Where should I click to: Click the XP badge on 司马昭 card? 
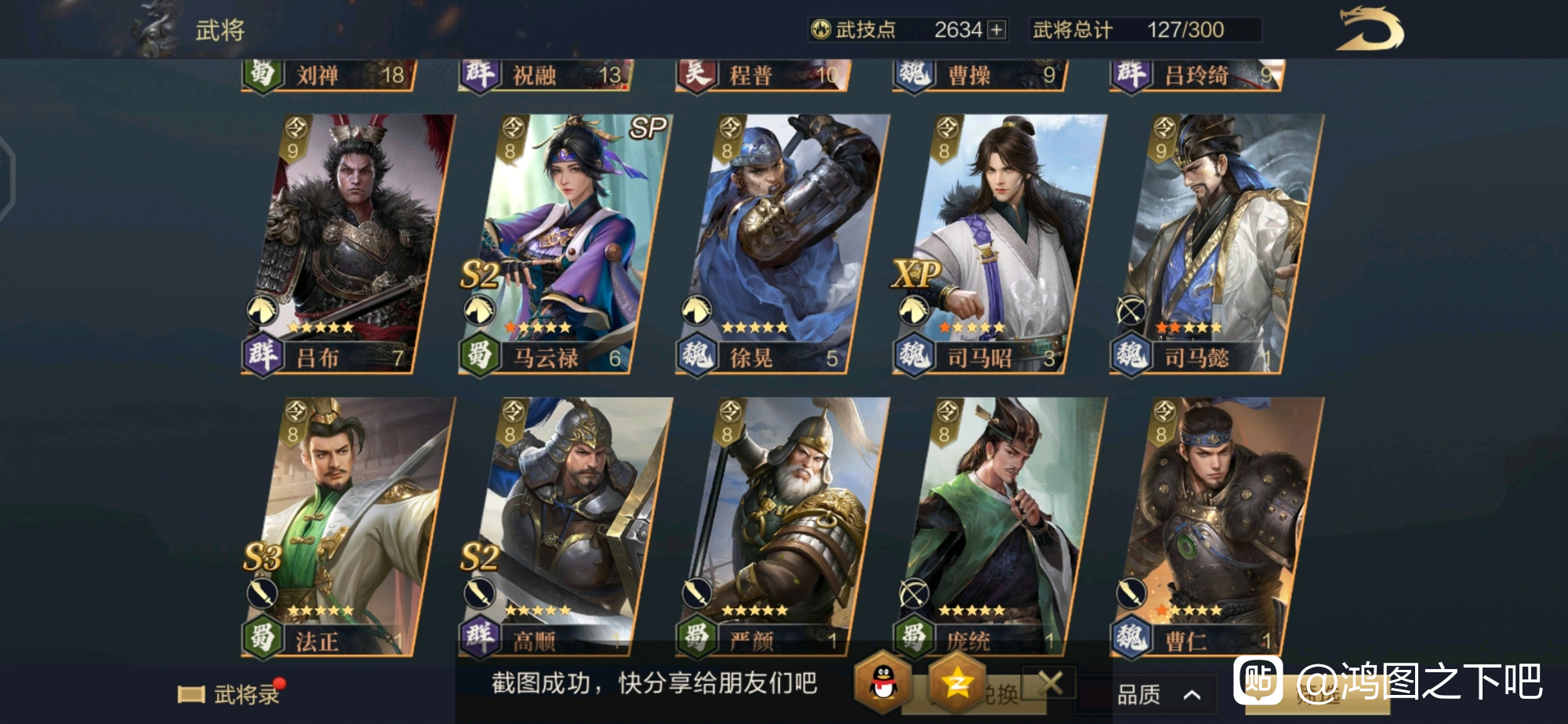coord(915,275)
